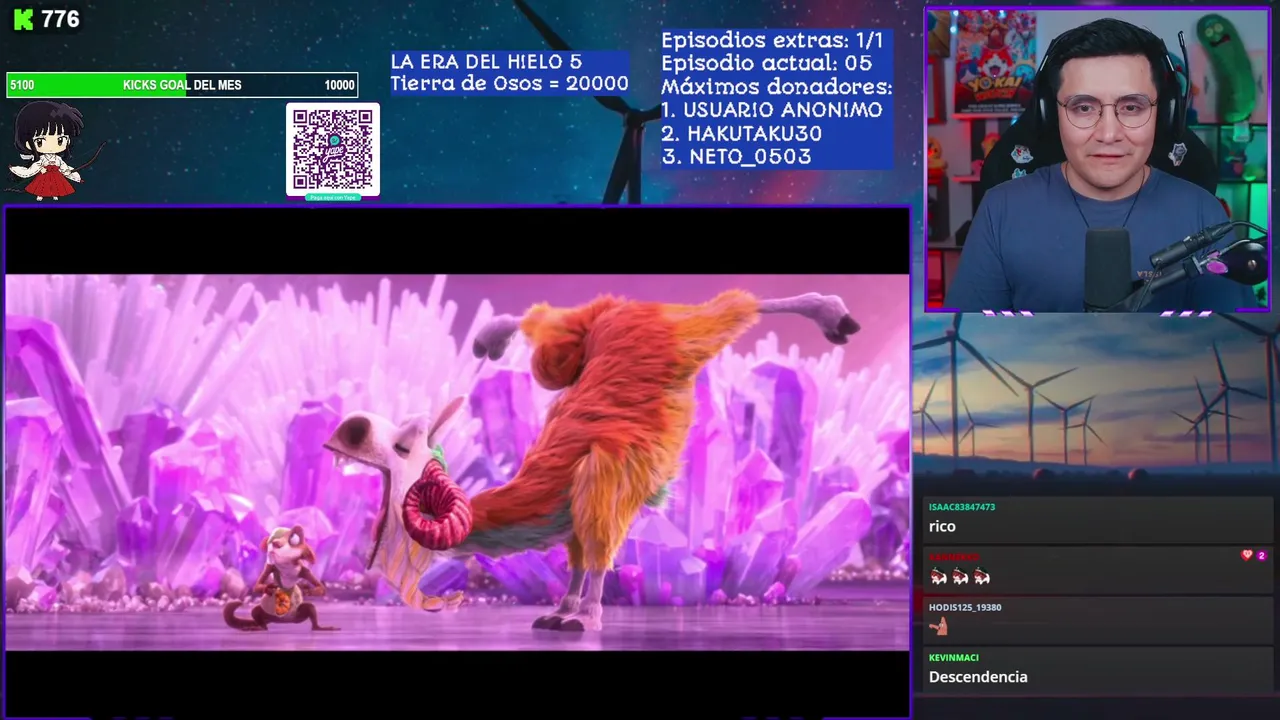This screenshot has height=720, width=1280.
Task: Click the goal's target value 10000
Action: click(339, 85)
